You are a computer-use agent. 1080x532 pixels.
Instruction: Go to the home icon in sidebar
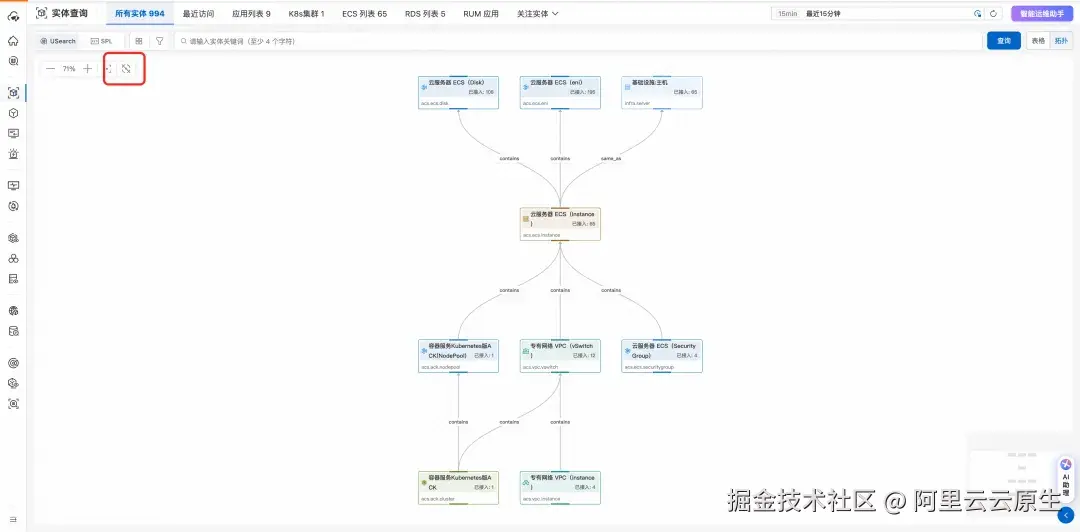point(13,41)
